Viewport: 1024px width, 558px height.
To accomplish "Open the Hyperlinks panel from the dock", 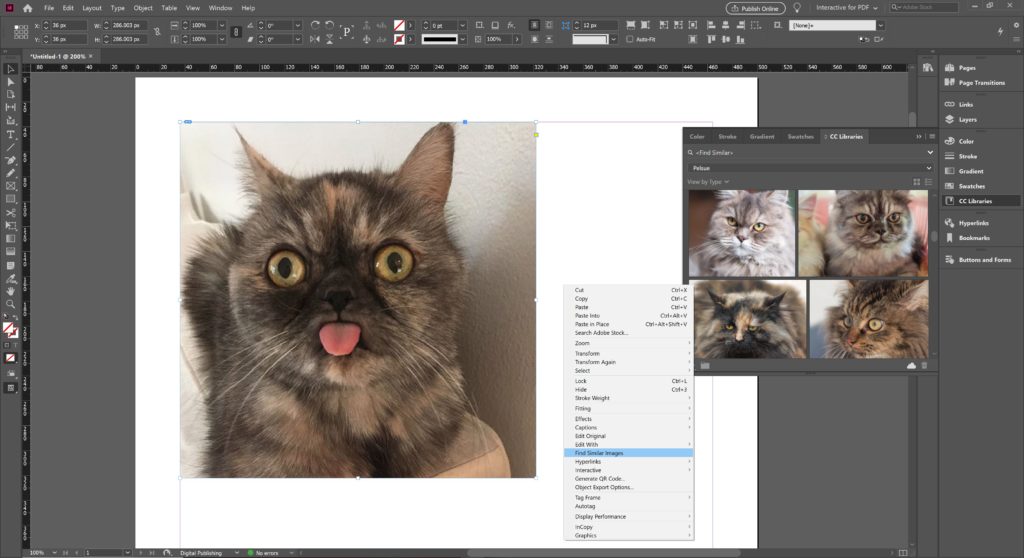I will (971, 222).
